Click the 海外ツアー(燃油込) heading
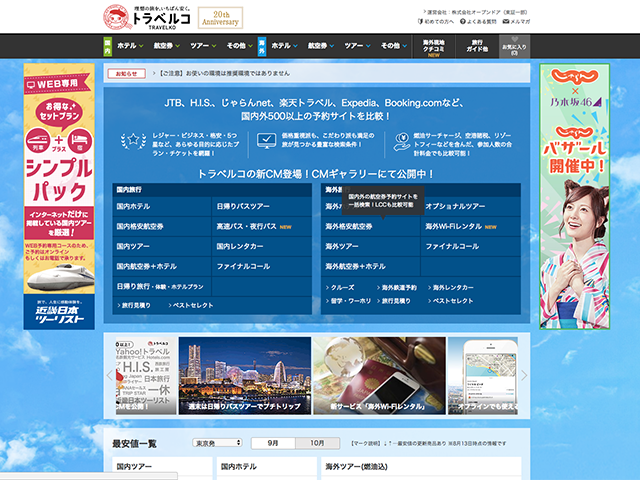Screen dimensions: 640x480 coord(356,466)
